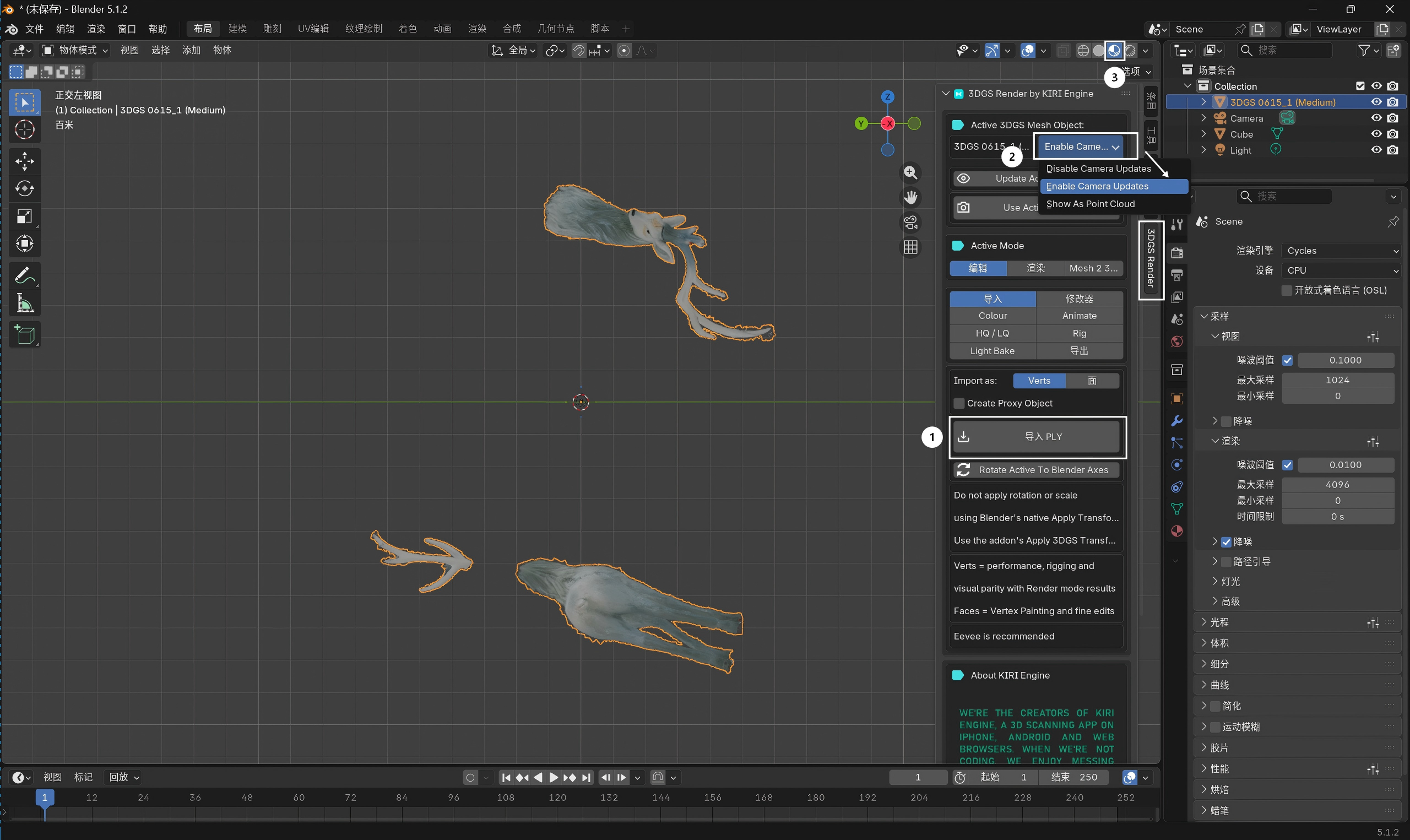Adjust the 时间限制 0 s field

click(x=1338, y=517)
